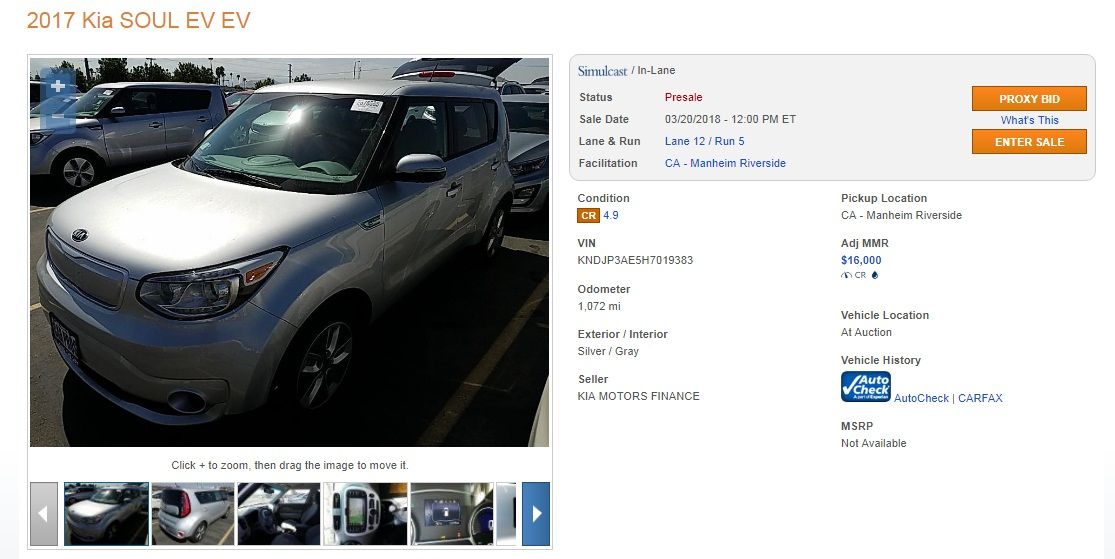This screenshot has height=559, width=1115.
Task: Click the PROXY BID button
Action: click(x=1029, y=99)
